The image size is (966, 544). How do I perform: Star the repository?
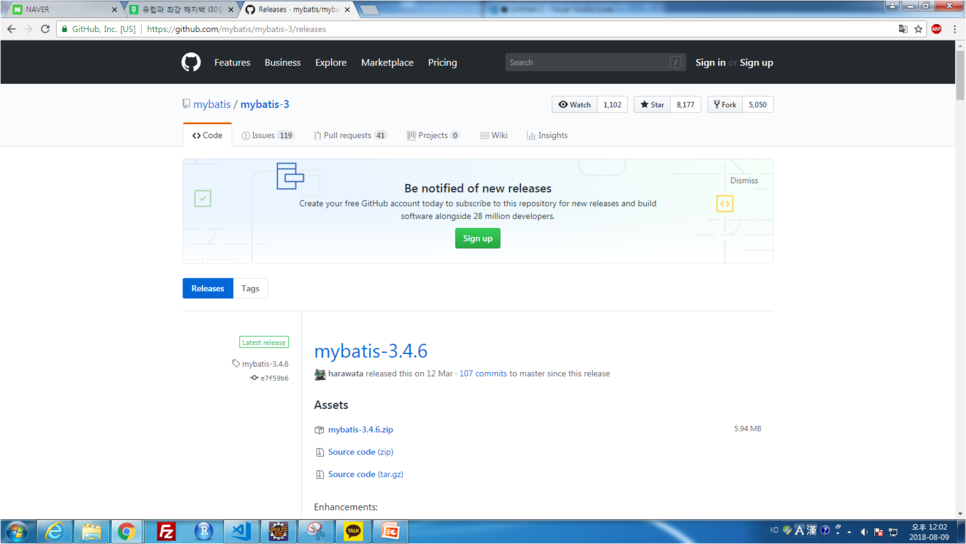click(652, 104)
